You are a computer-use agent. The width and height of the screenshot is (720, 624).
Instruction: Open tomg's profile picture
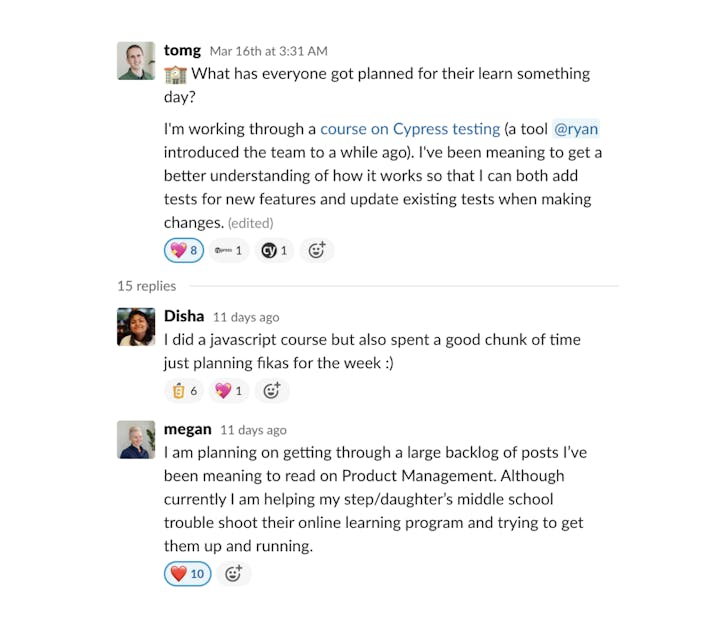tap(136, 61)
